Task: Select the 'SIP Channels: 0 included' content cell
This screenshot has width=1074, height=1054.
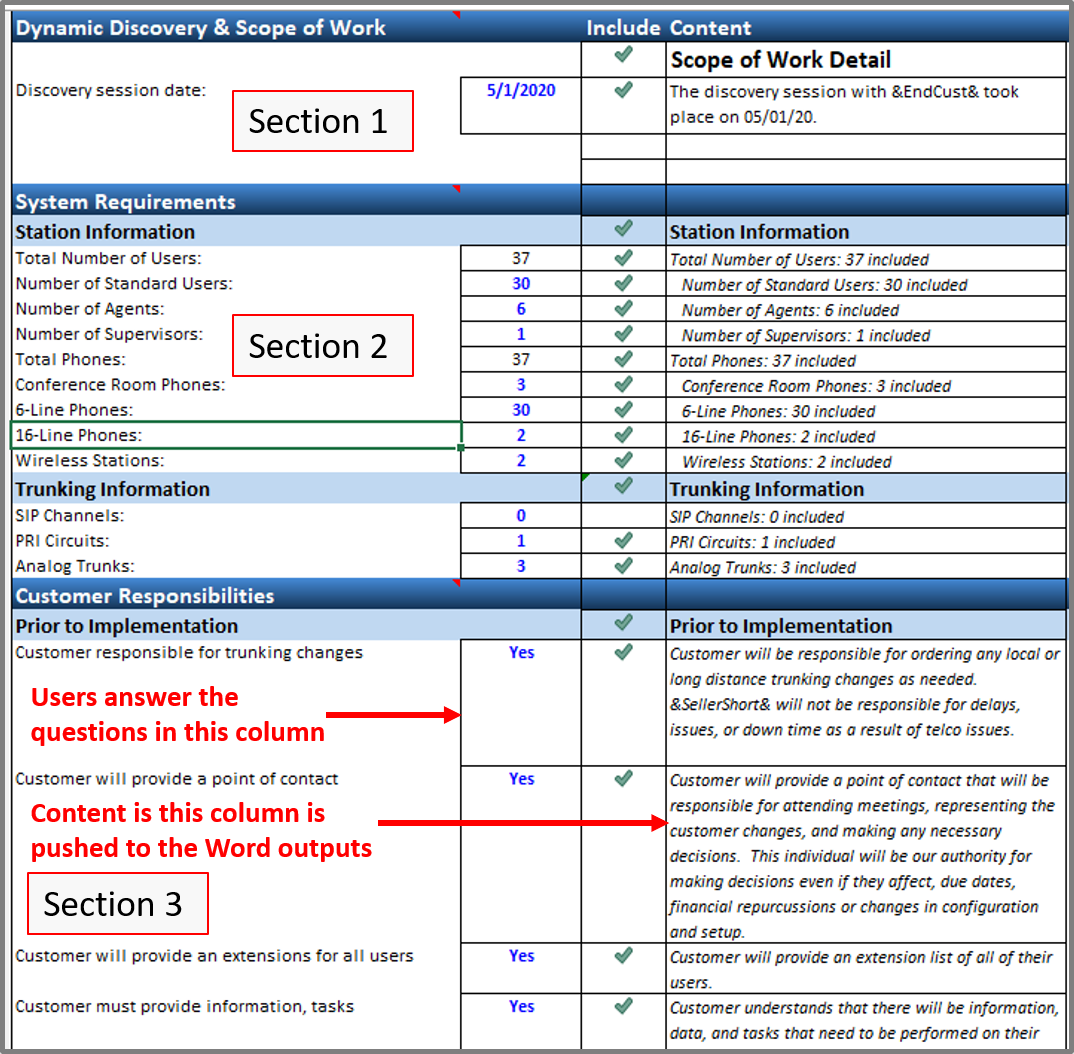Action: pyautogui.click(x=866, y=516)
